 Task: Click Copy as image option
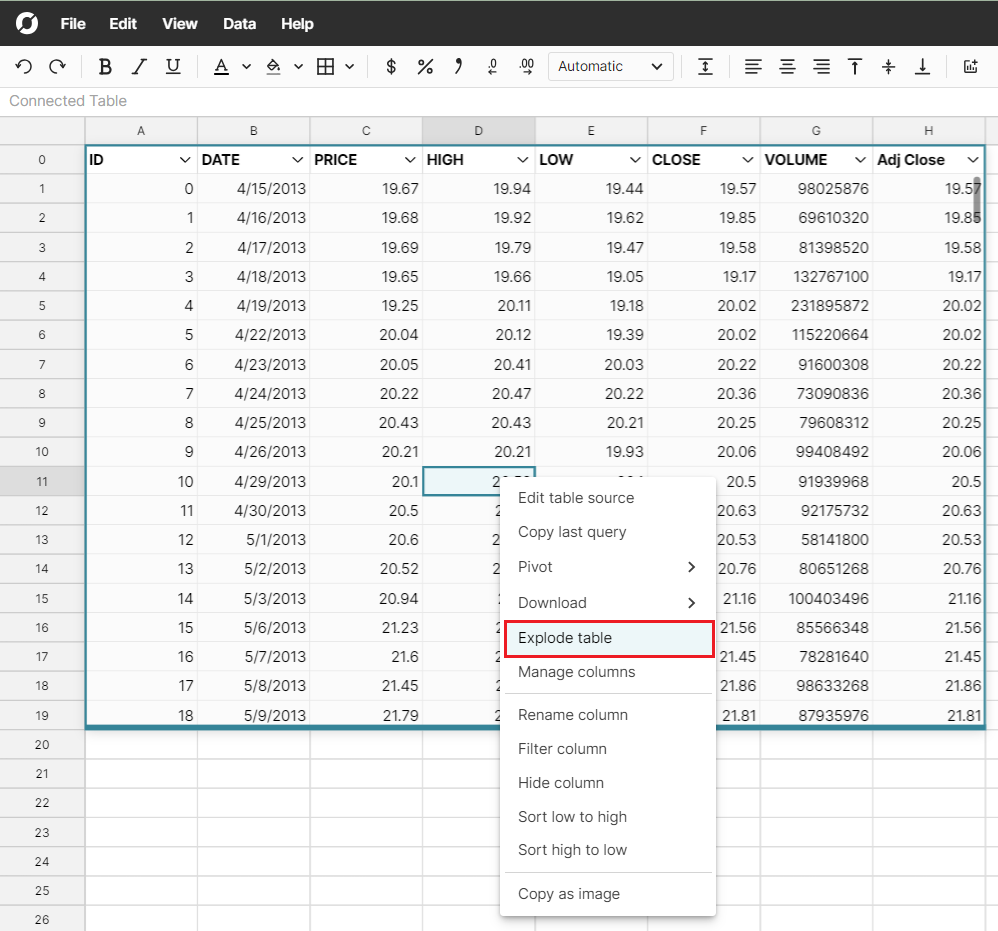[569, 894]
